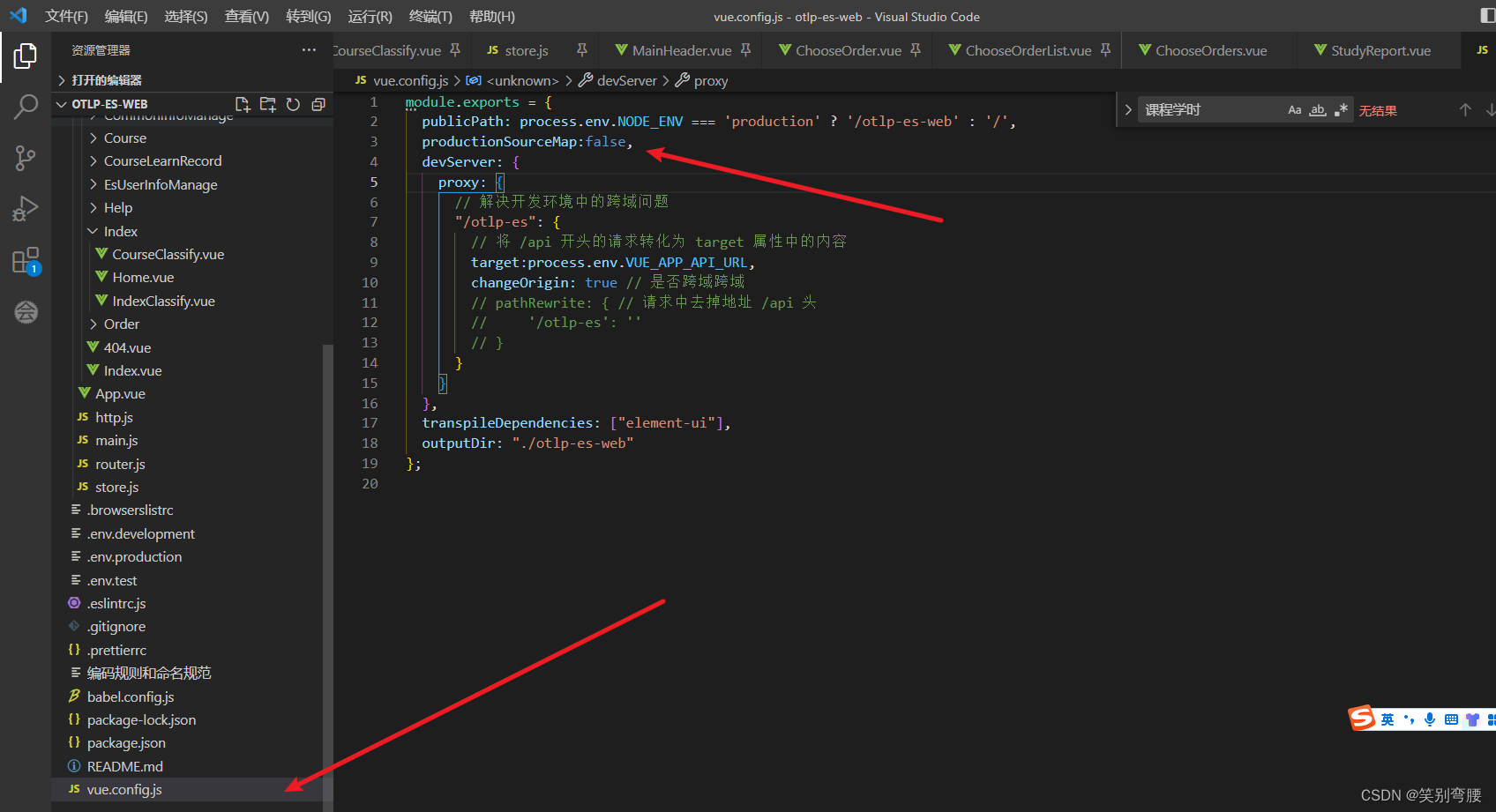Open the Search view in activity bar

(x=26, y=107)
